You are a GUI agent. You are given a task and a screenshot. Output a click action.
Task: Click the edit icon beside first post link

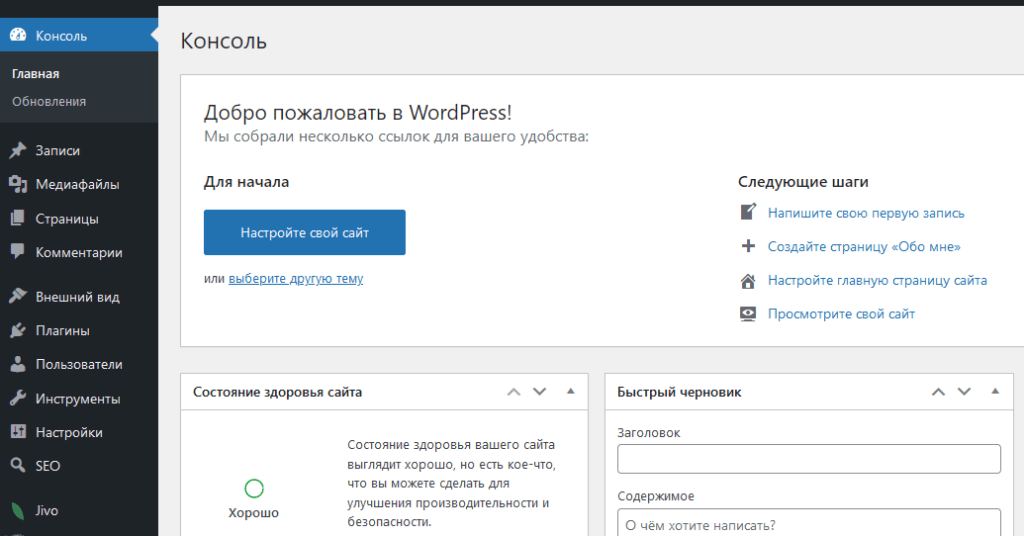pos(748,212)
